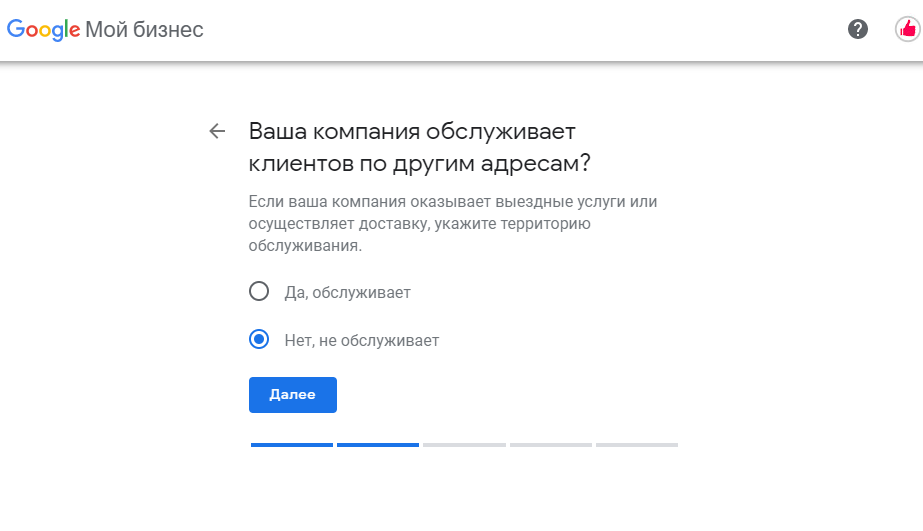Click the fourth gray progress step
This screenshot has width=923, height=531.
click(x=551, y=445)
